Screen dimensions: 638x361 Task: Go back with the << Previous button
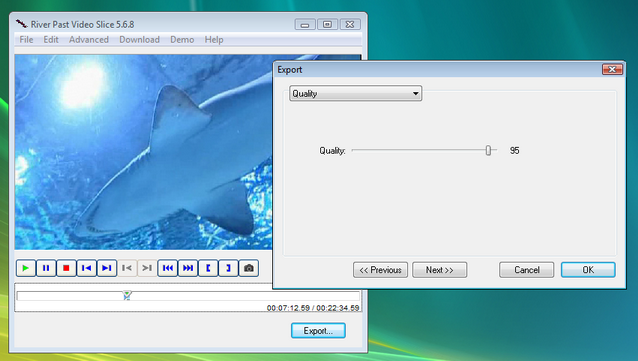(380, 270)
